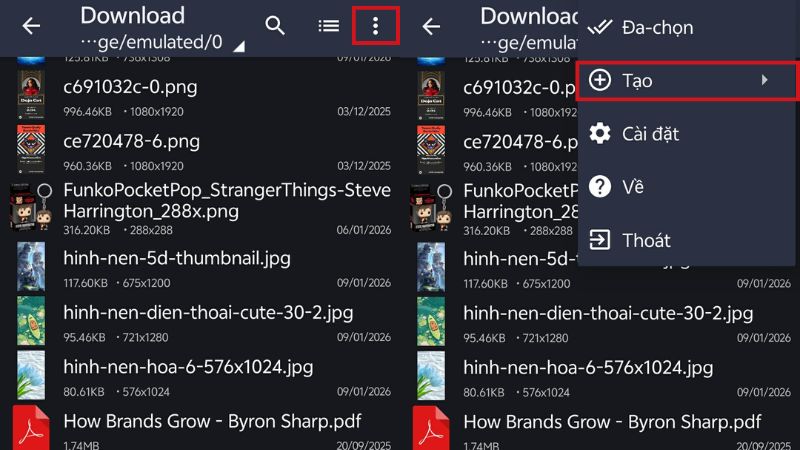Select How Brands Grow PDF name, left panel

click(x=212, y=421)
